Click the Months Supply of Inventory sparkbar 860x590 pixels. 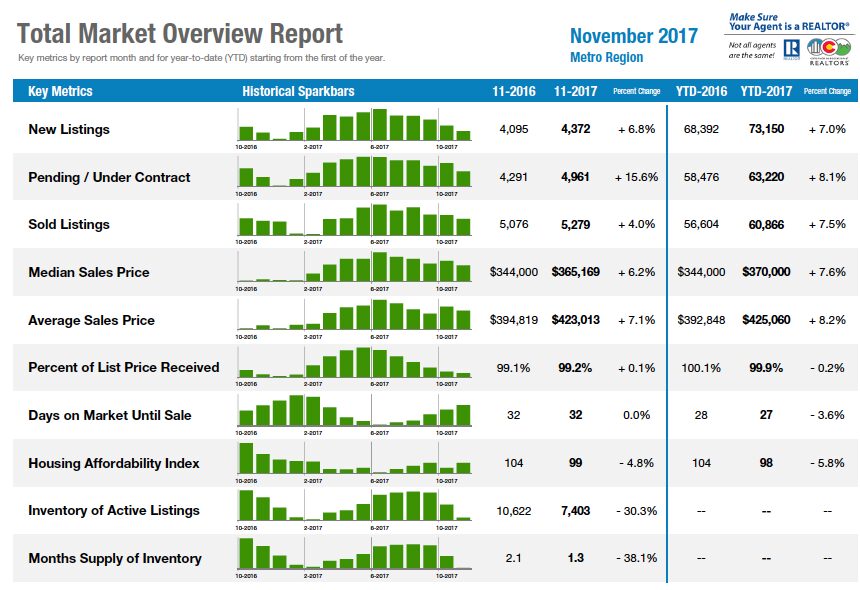click(x=354, y=558)
